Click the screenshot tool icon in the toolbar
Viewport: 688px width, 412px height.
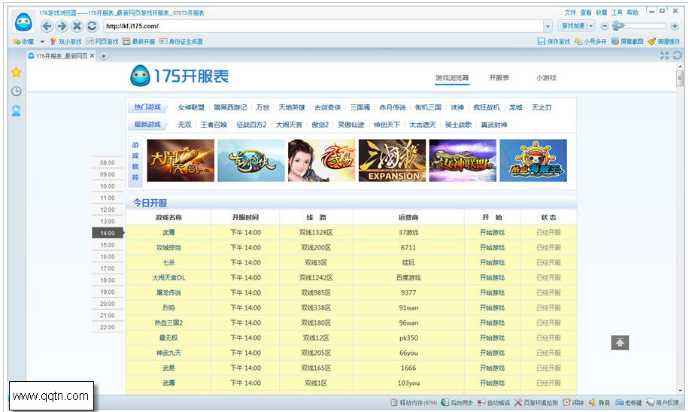tap(615, 41)
